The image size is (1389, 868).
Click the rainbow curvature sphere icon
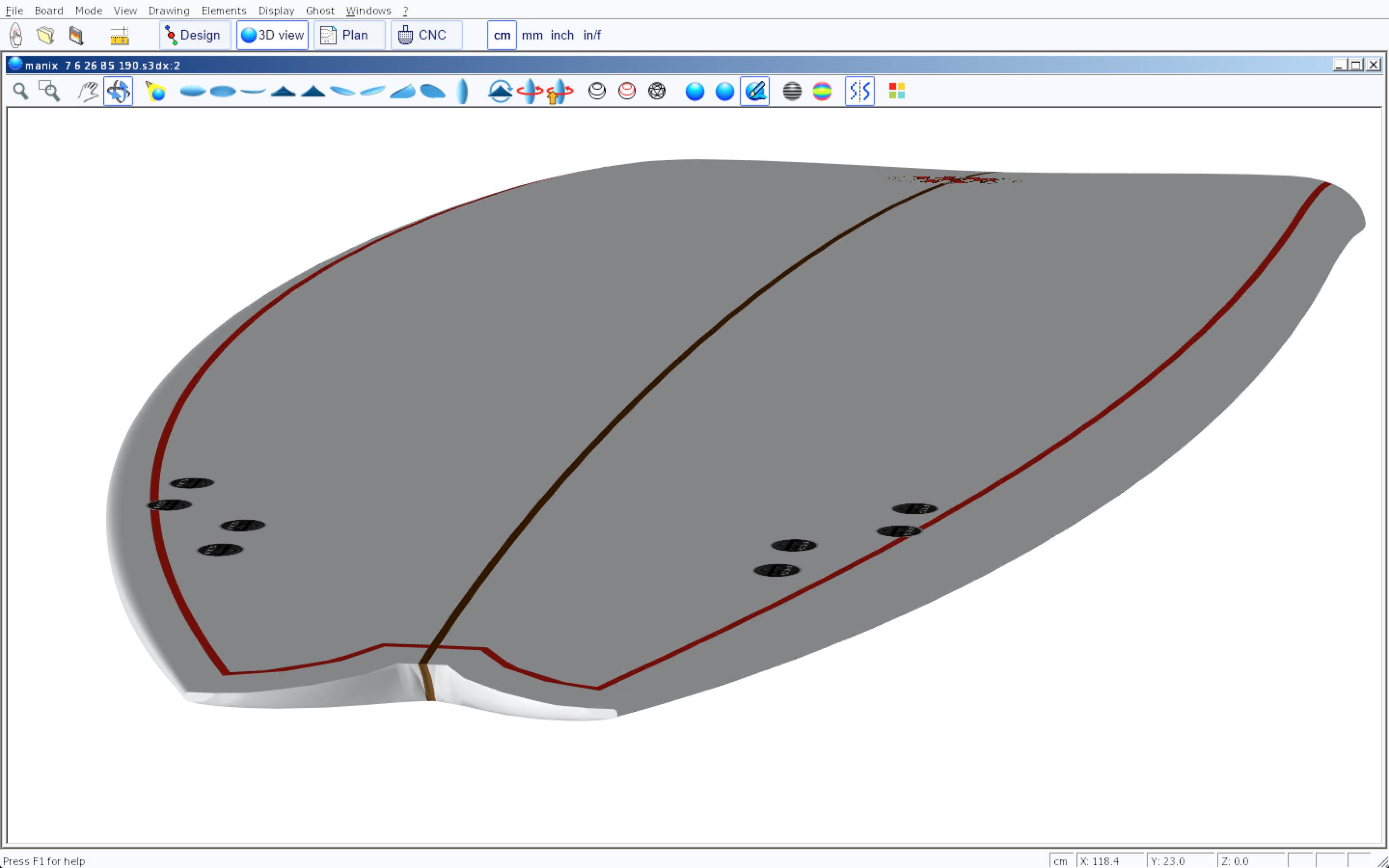click(x=822, y=91)
